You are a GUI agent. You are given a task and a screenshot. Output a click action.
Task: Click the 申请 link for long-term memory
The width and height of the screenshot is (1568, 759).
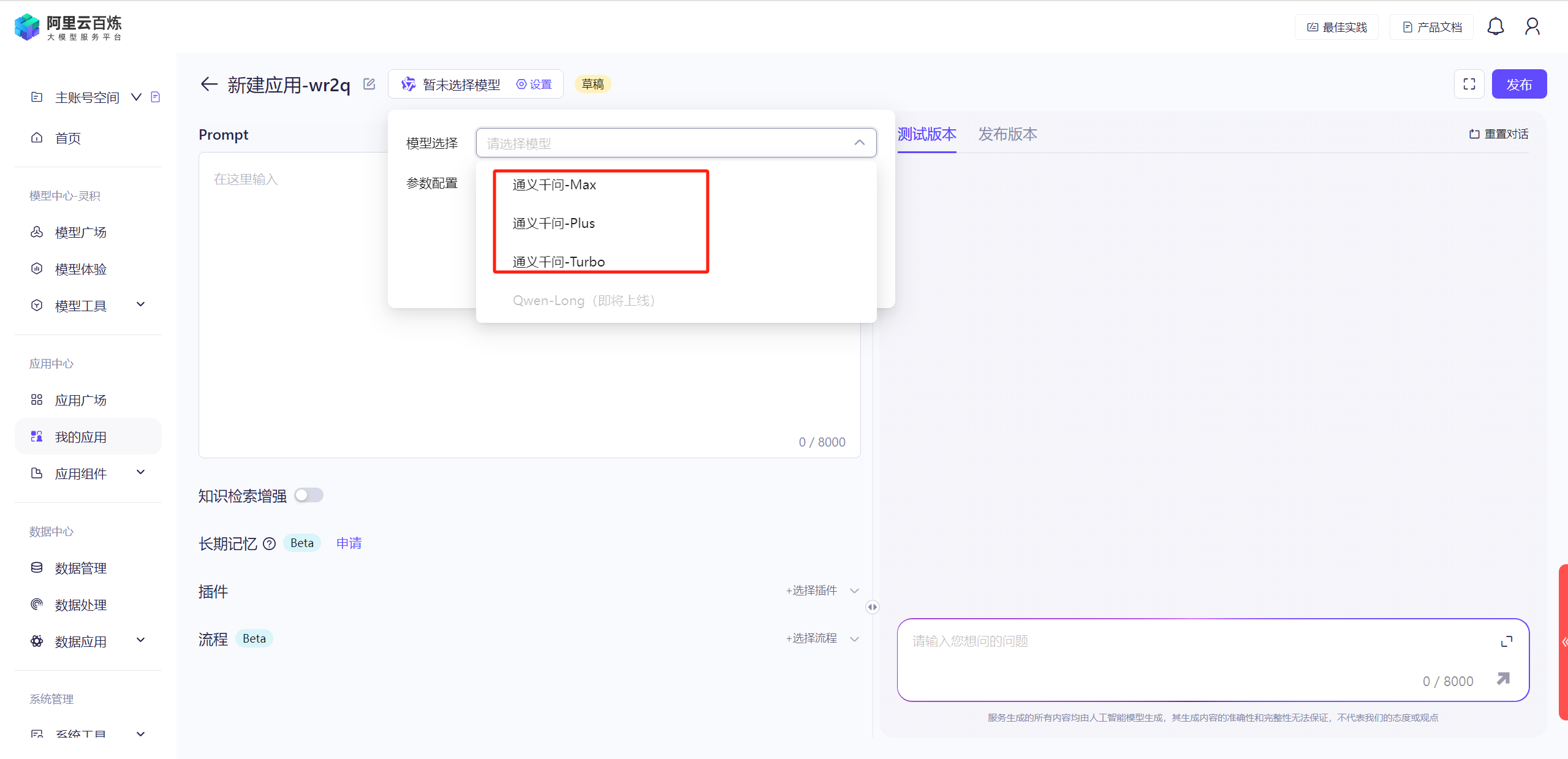(x=349, y=543)
